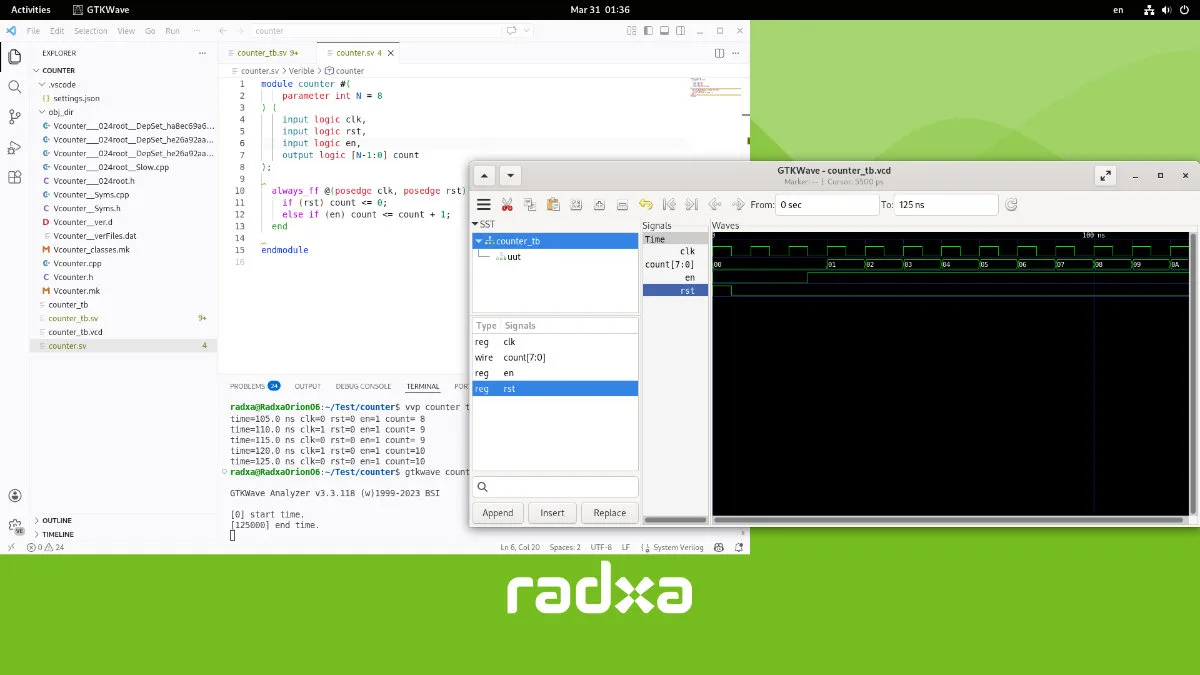Jump to next edge in GTKWave toolbar
This screenshot has height=675, width=1200.
pos(738,205)
